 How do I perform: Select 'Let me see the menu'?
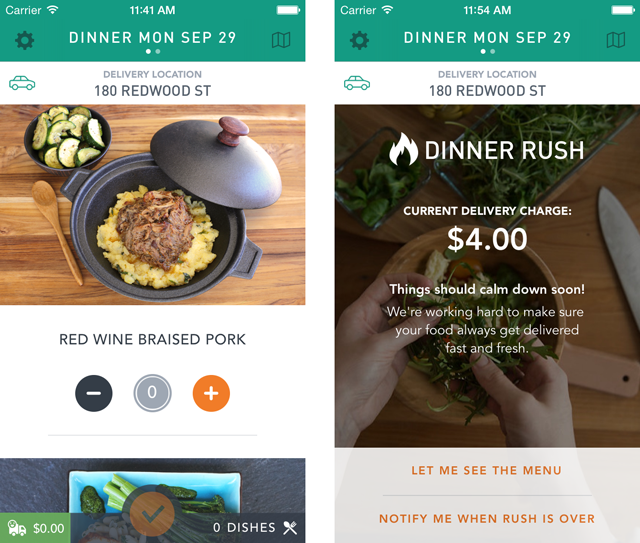pyautogui.click(x=487, y=470)
